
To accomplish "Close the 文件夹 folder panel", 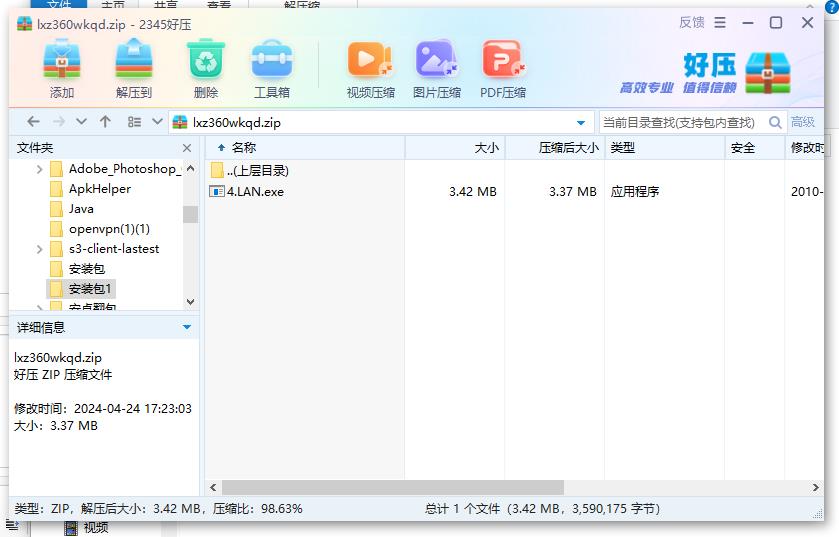I will tap(187, 148).
